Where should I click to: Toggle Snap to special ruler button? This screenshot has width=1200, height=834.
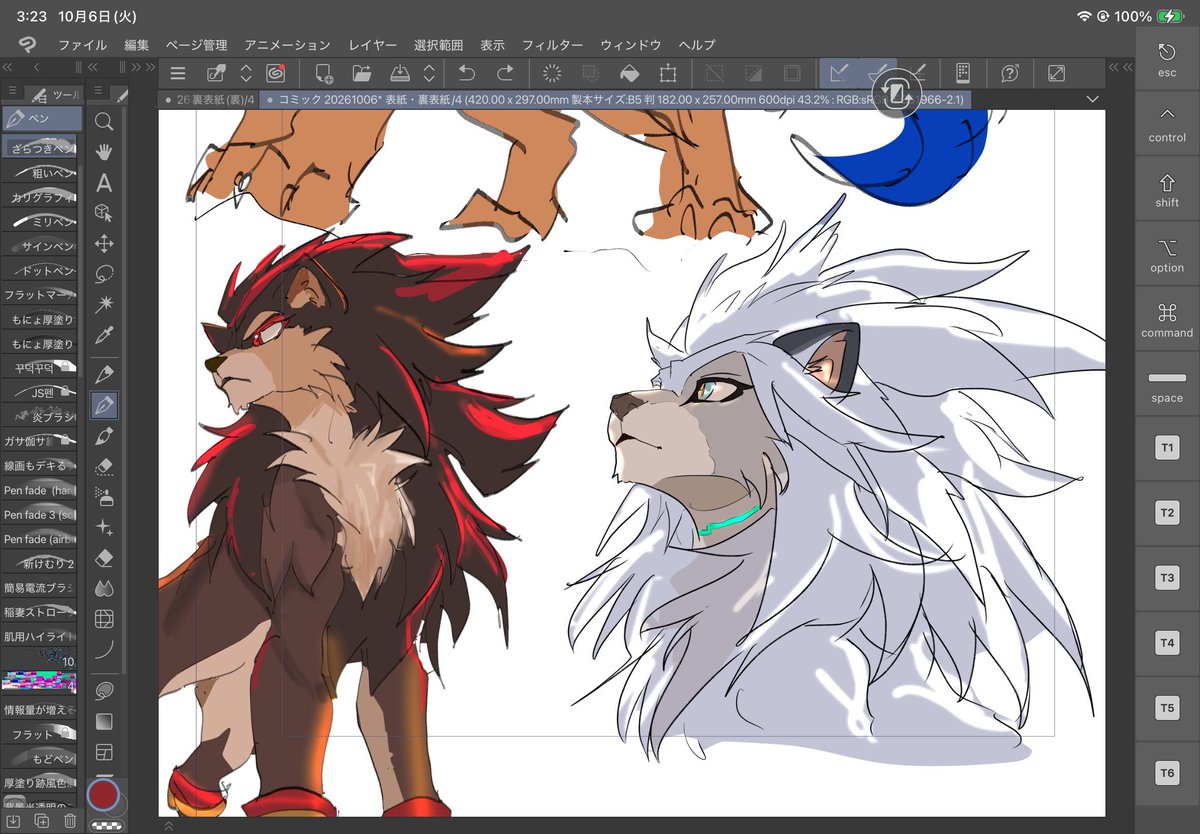click(x=877, y=73)
